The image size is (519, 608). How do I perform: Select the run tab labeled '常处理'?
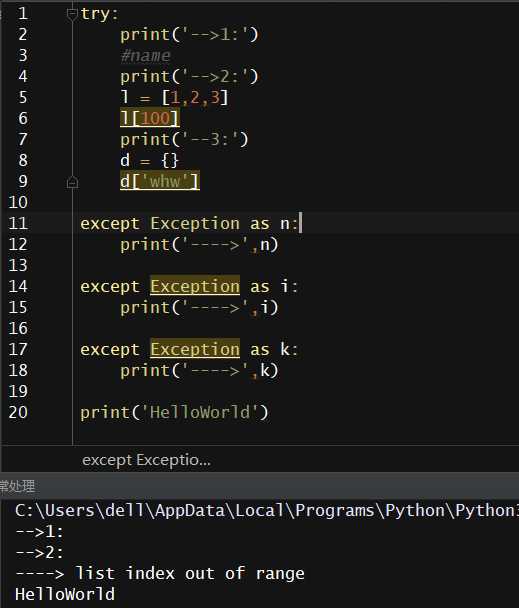pyautogui.click(x=17, y=487)
